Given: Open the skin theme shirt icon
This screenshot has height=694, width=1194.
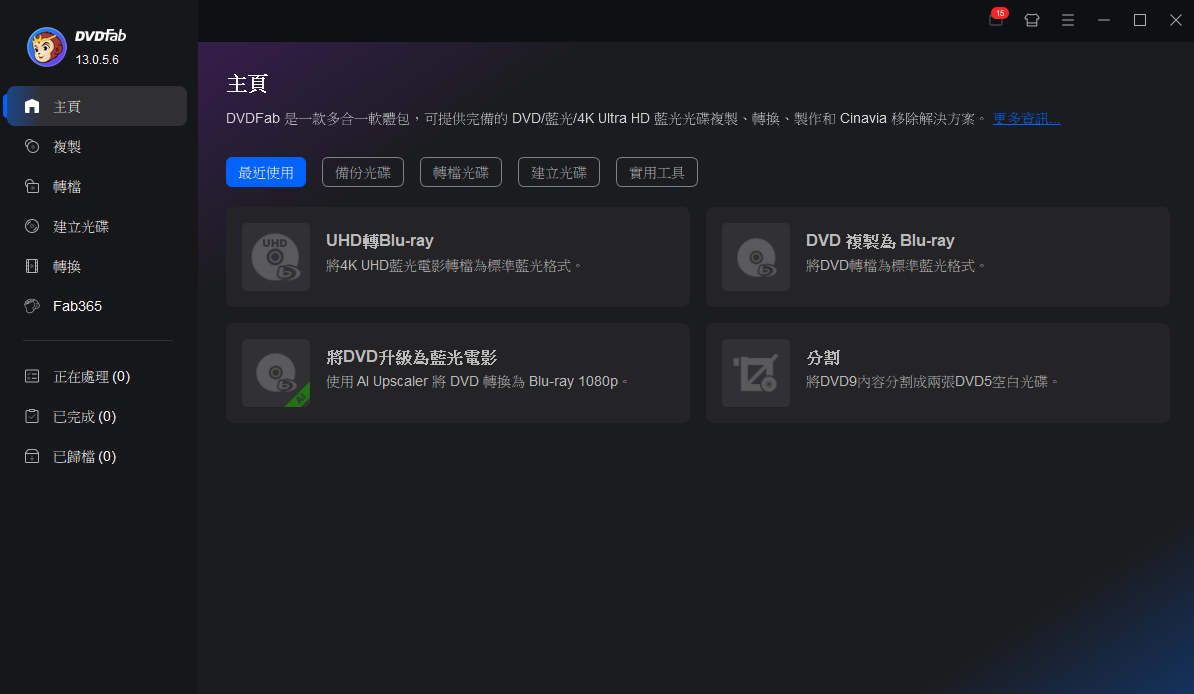Looking at the screenshot, I should (x=1032, y=21).
